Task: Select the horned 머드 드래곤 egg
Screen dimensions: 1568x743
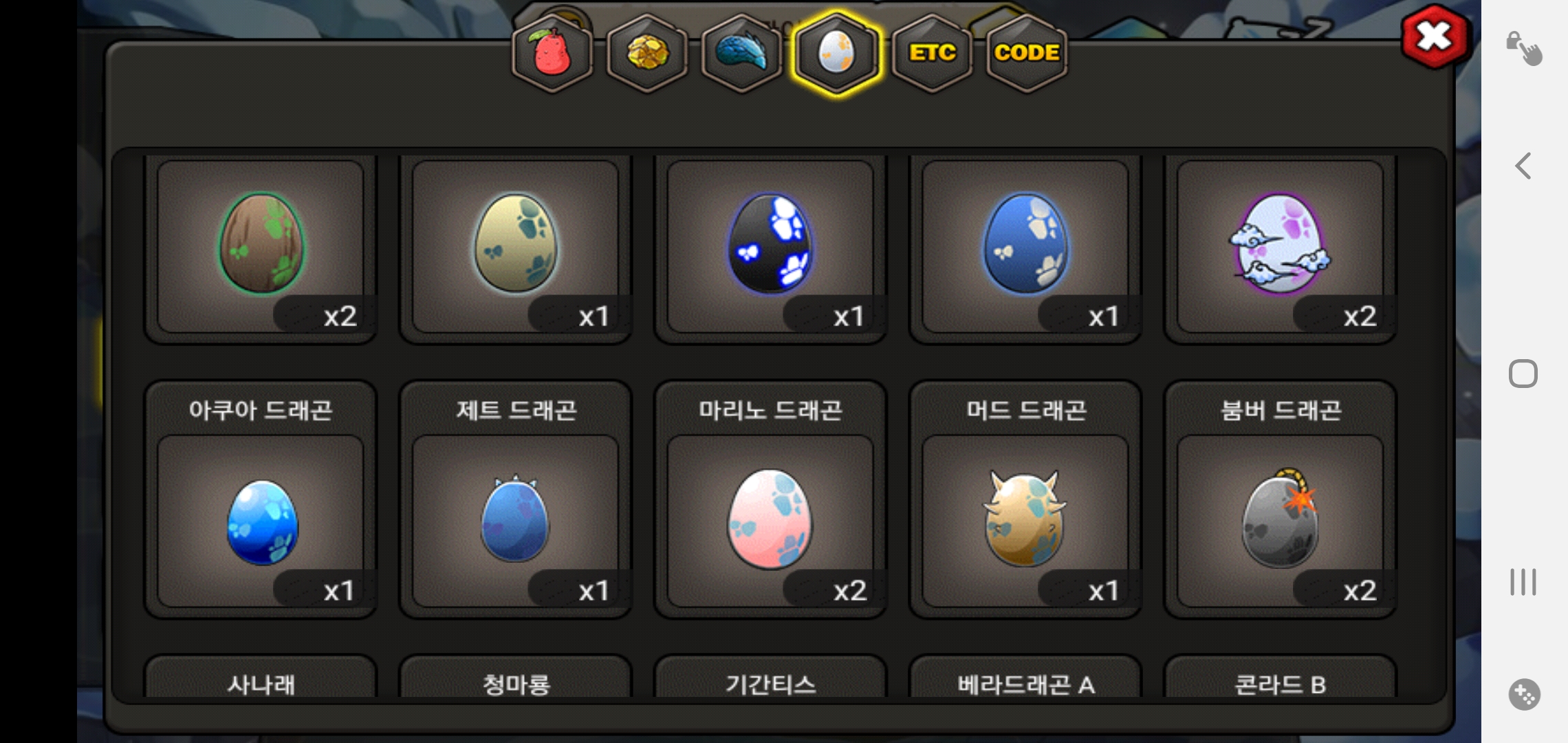Action: pos(1025,521)
